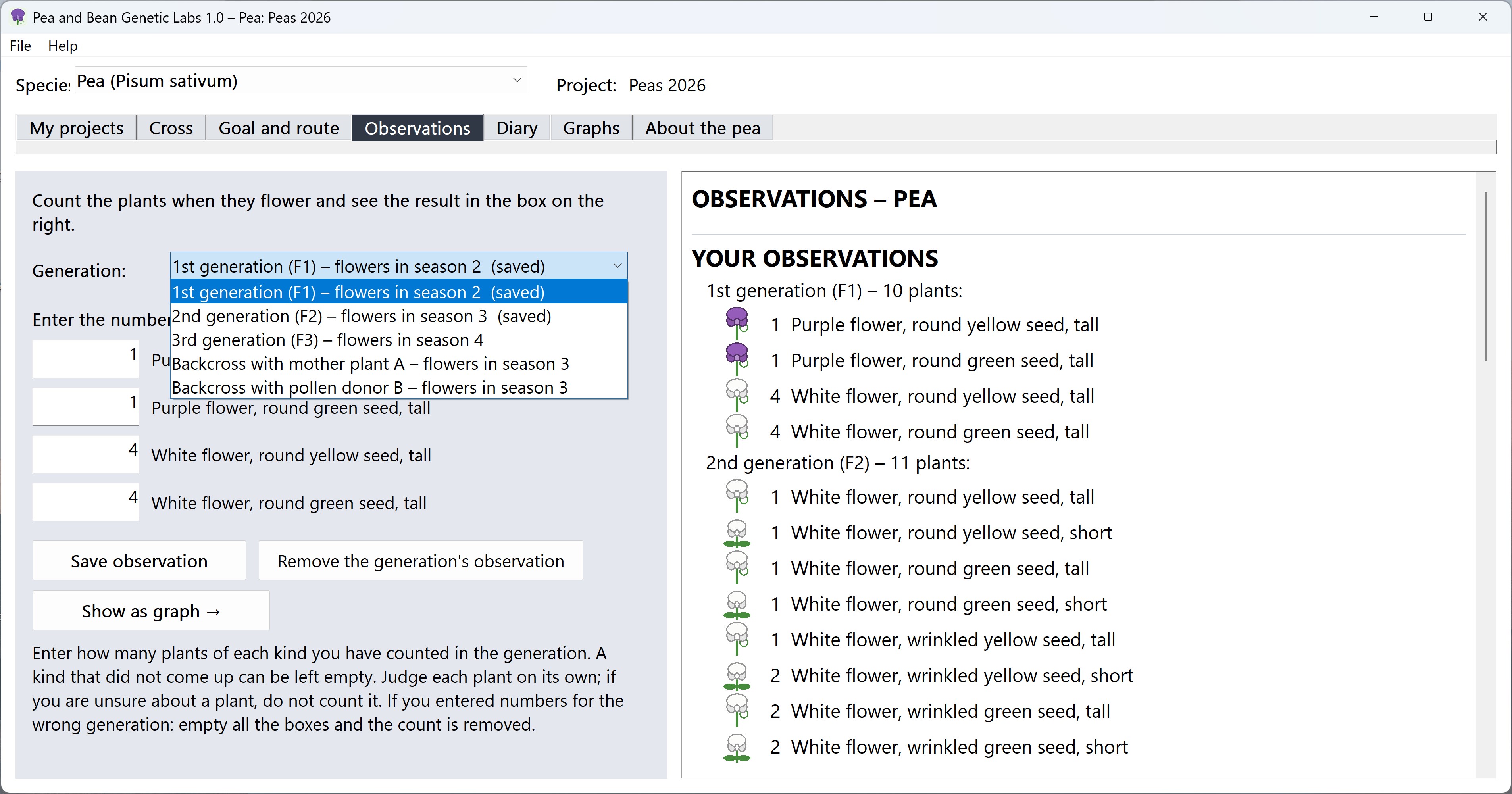Click flower icon for wrinkled green seed, short
Image resolution: width=1512 pixels, height=794 pixels.
737,748
